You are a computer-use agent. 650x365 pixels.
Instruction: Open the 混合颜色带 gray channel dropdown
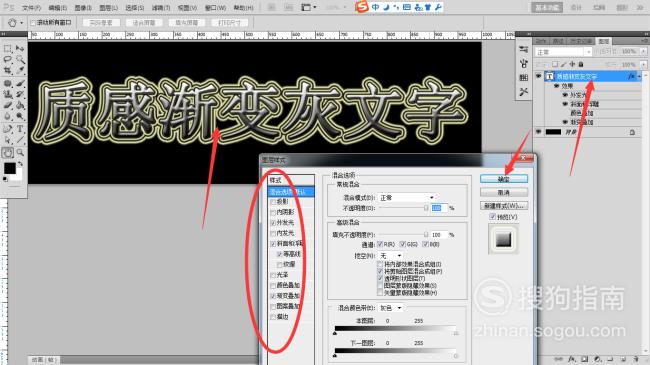coord(390,308)
